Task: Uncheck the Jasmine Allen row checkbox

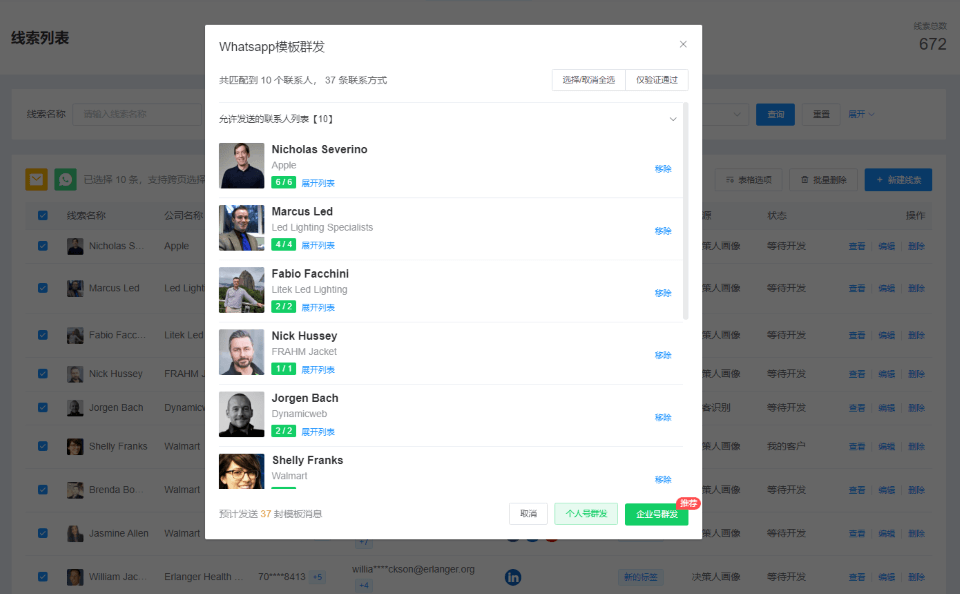Action: point(43,533)
